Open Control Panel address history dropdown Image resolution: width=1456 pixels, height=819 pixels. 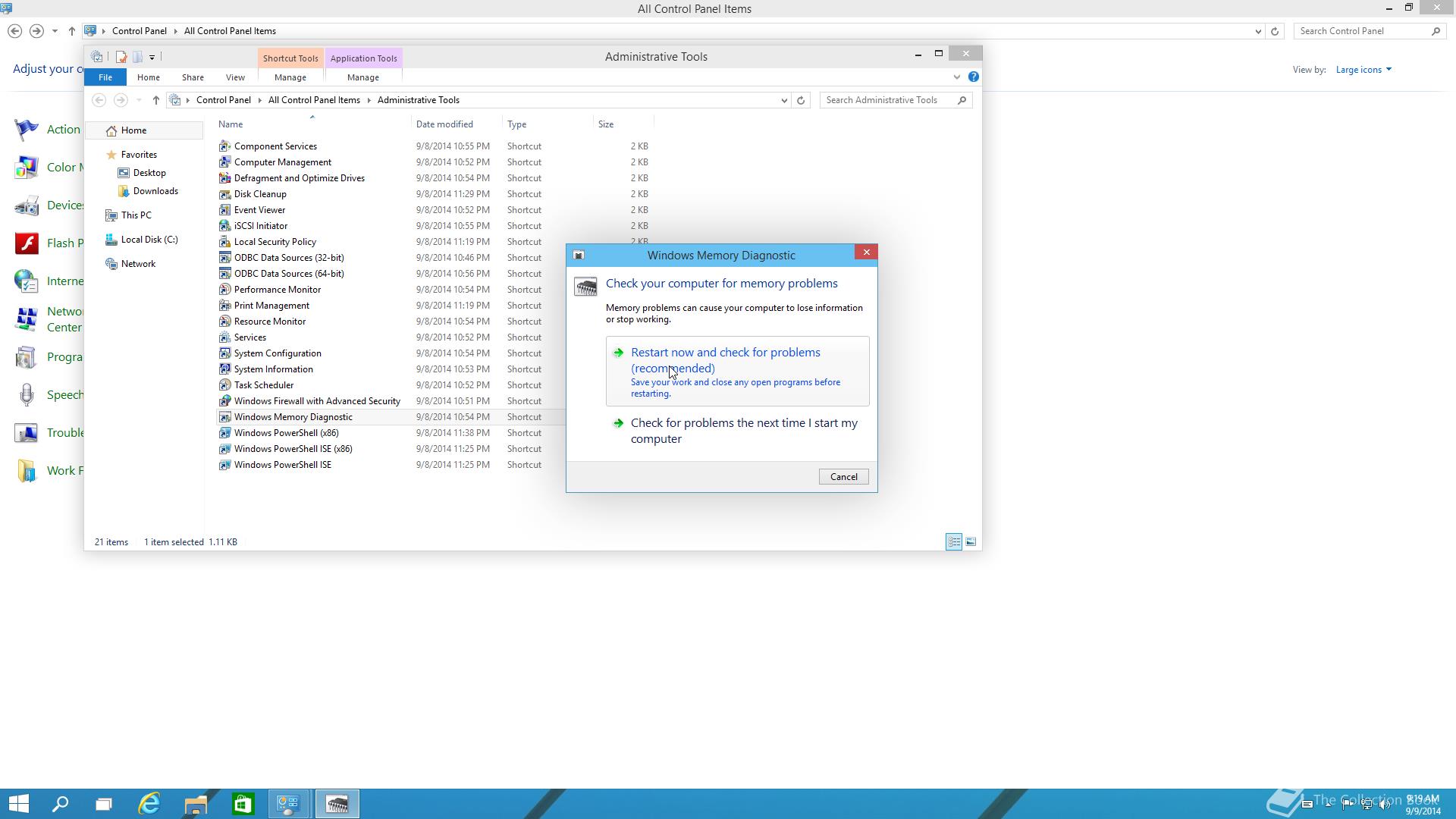point(1258,31)
